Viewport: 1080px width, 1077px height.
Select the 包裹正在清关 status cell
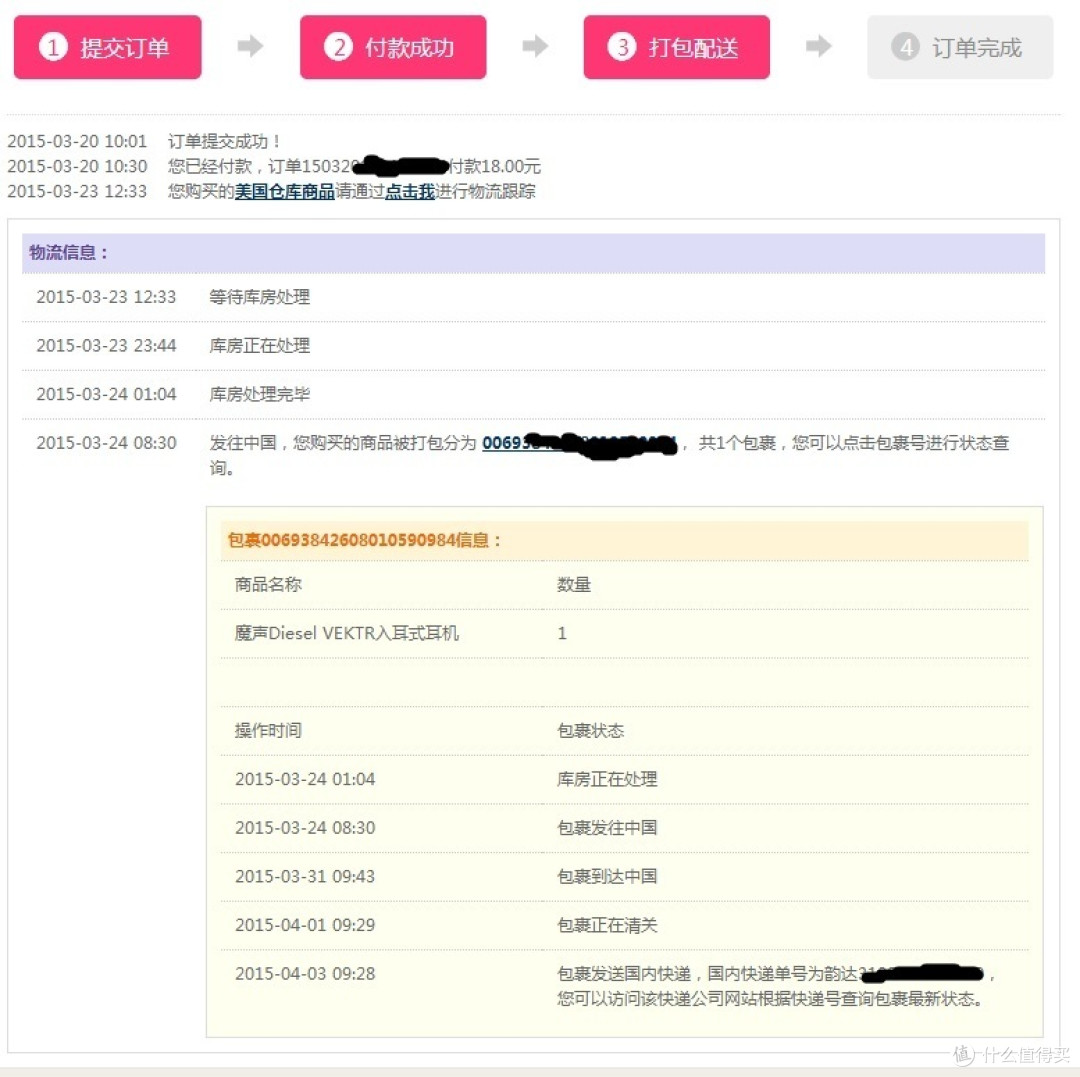607,925
